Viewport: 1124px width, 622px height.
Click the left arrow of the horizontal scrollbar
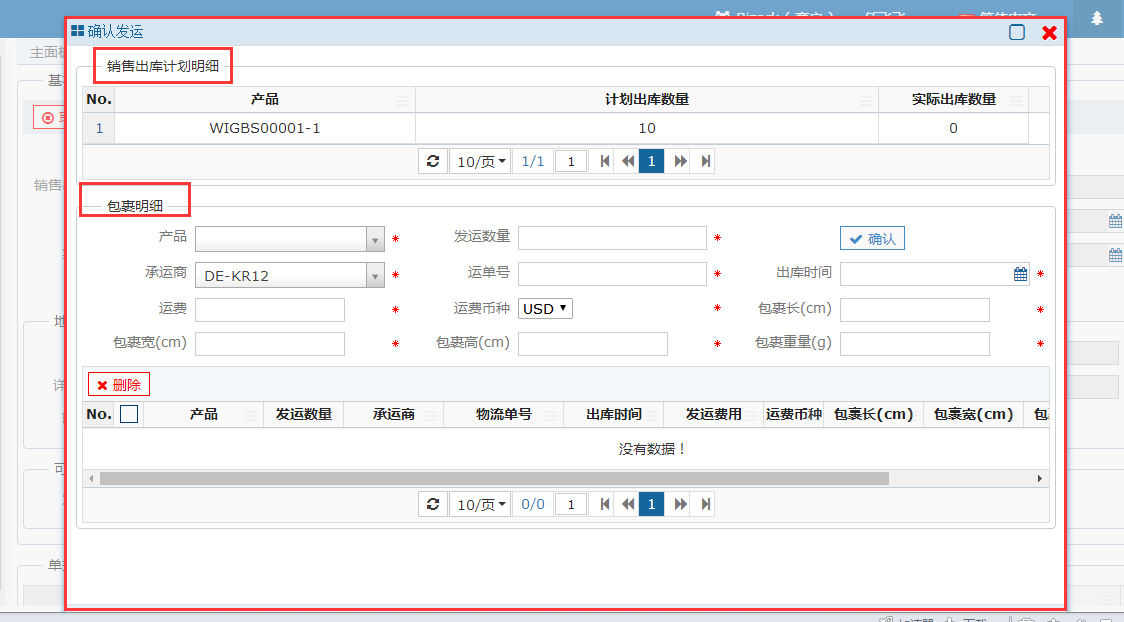(91, 478)
